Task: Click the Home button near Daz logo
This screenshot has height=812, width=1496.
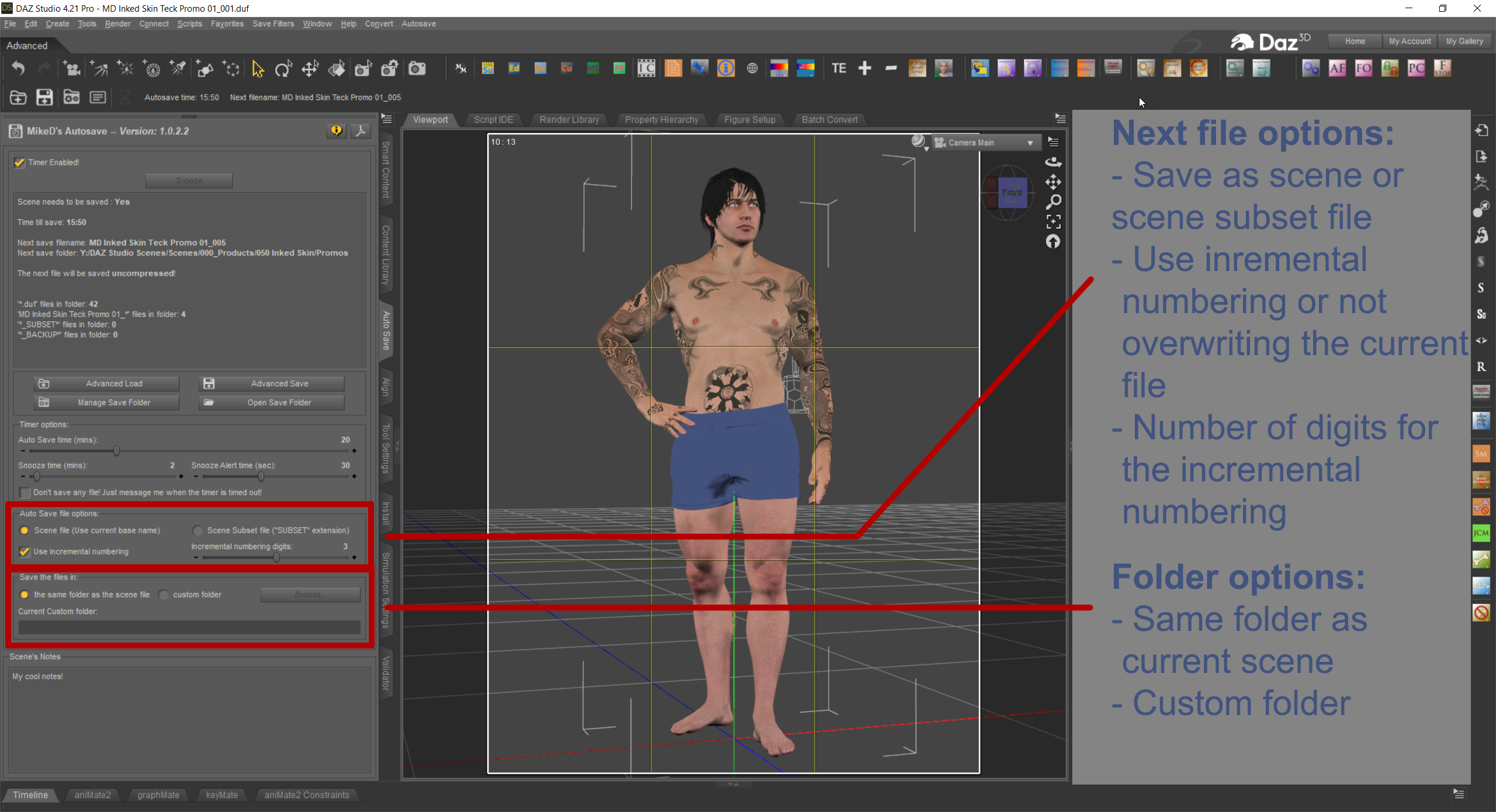Action: (x=1355, y=41)
